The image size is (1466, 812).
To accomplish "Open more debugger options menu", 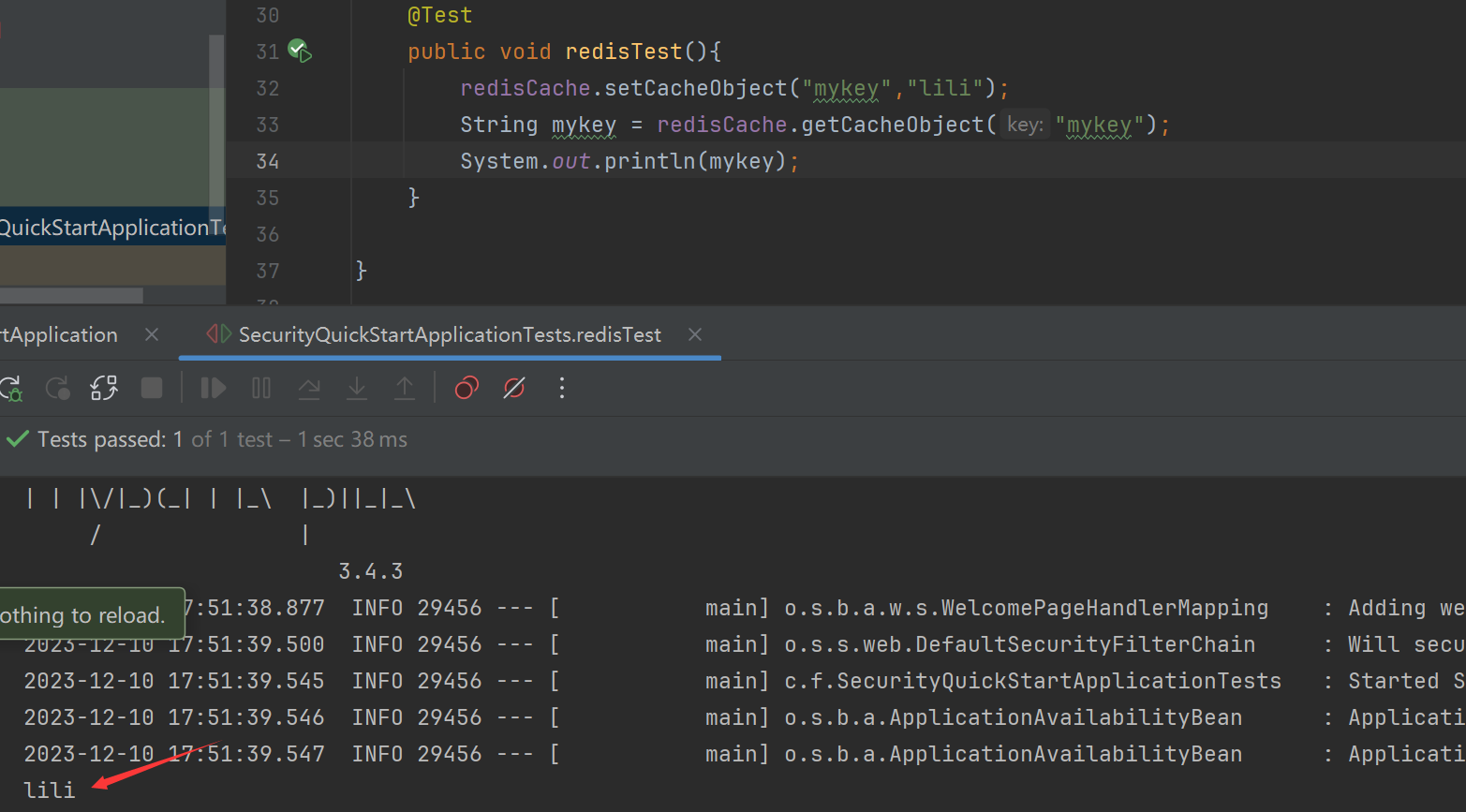I will pos(562,388).
